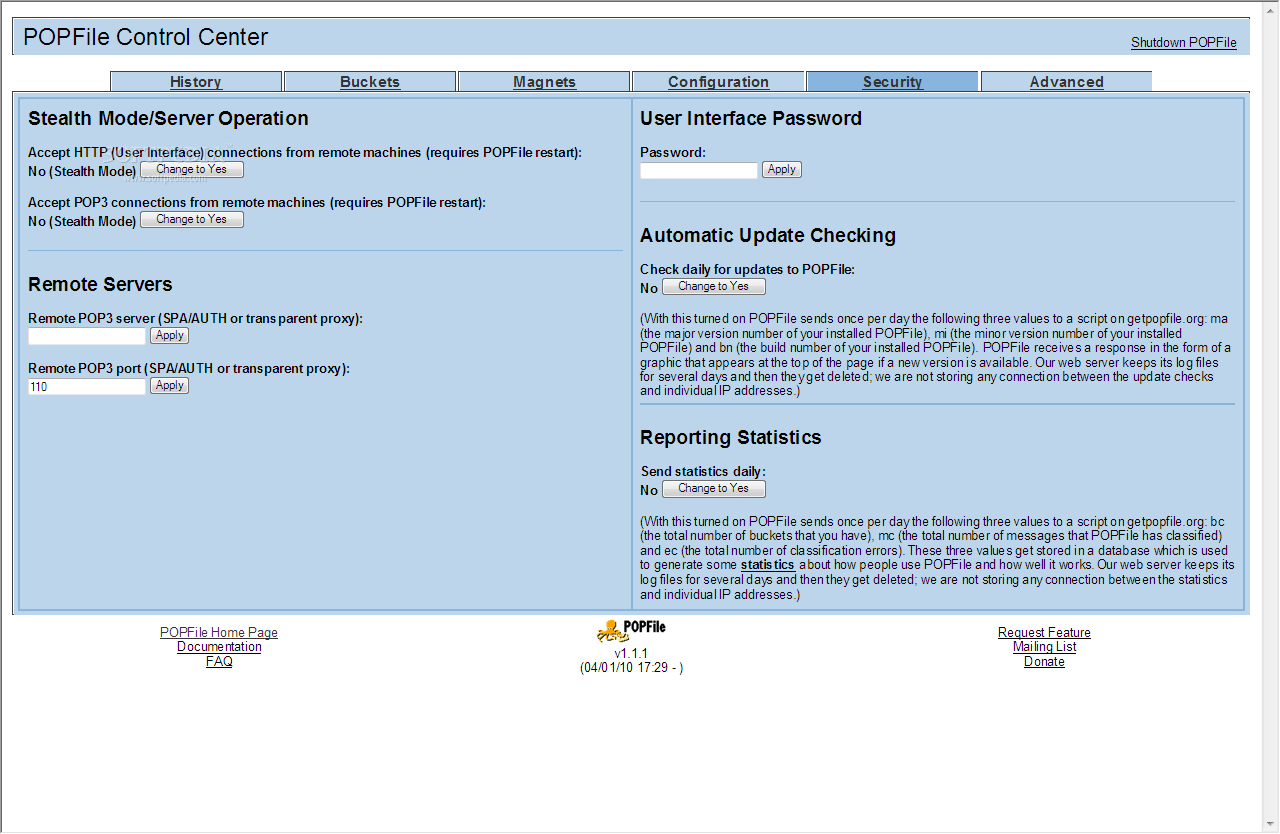
Task: Click the version text 'v1.1.1'
Action: (632, 653)
